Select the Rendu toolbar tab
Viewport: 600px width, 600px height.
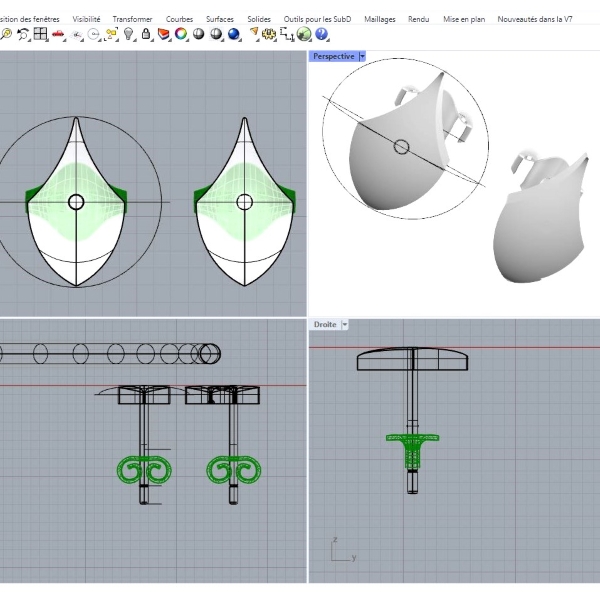(x=418, y=19)
